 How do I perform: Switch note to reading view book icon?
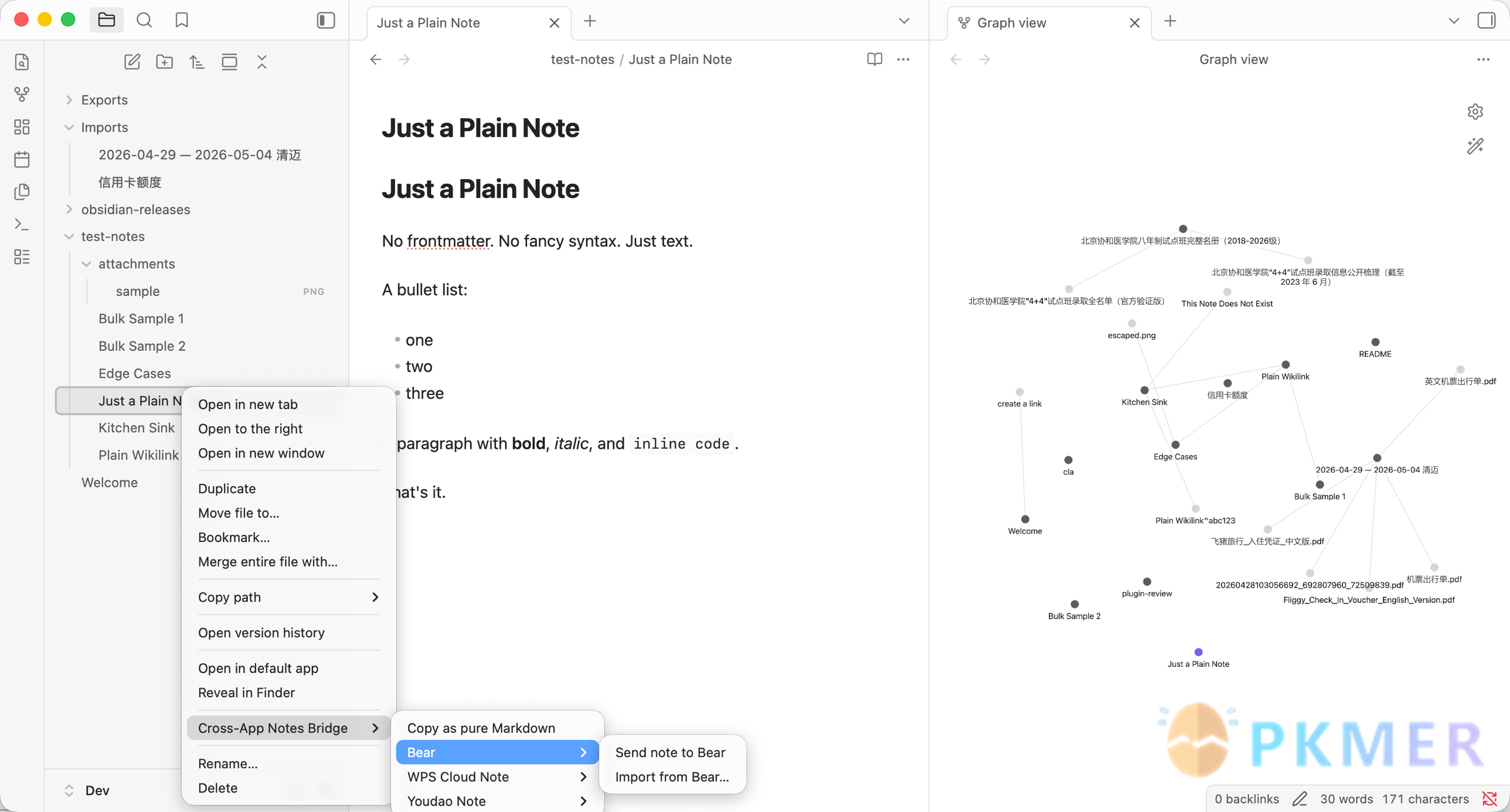875,59
